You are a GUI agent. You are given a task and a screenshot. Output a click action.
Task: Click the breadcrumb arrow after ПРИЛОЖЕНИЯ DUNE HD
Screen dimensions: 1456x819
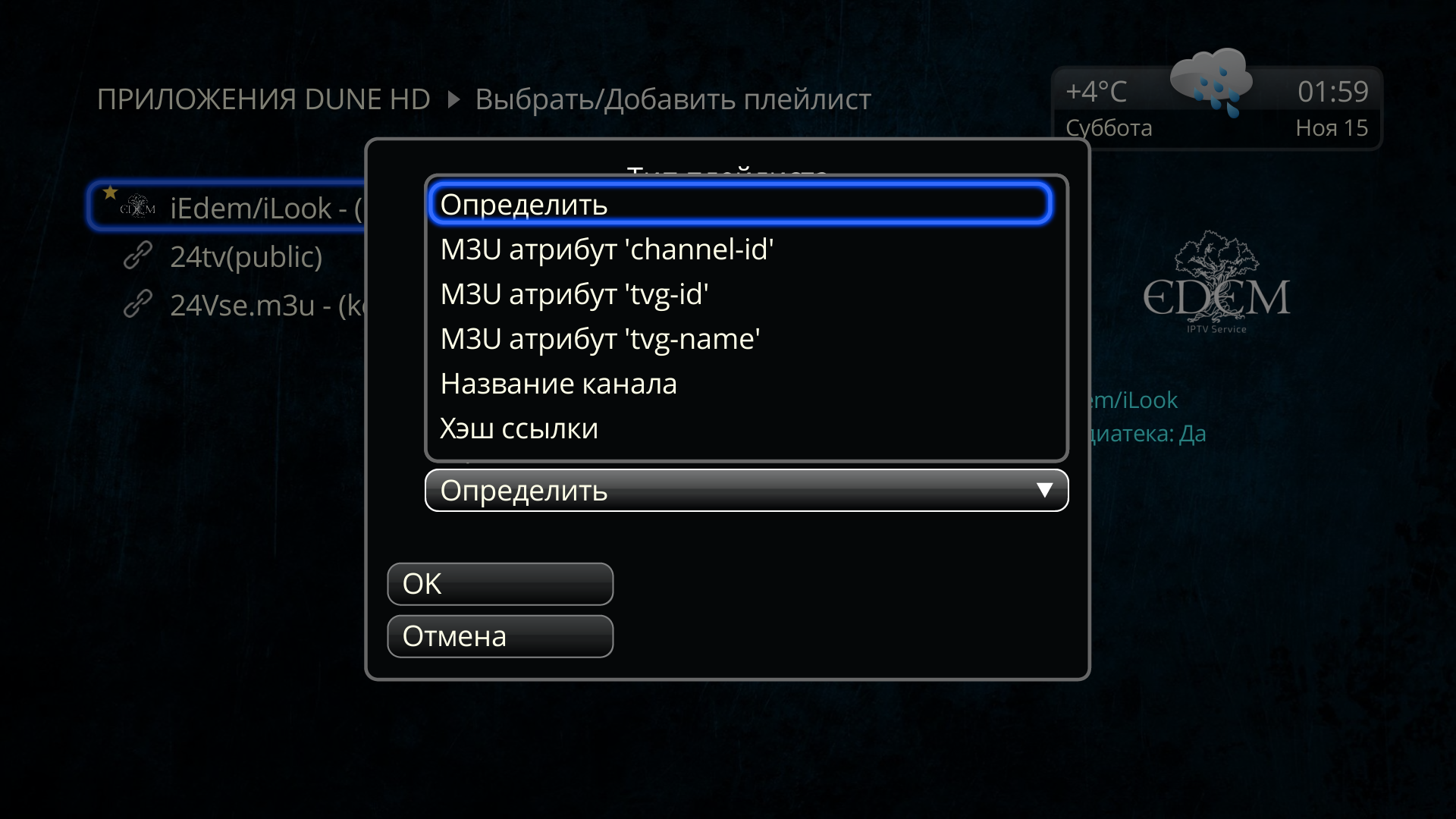click(x=453, y=99)
